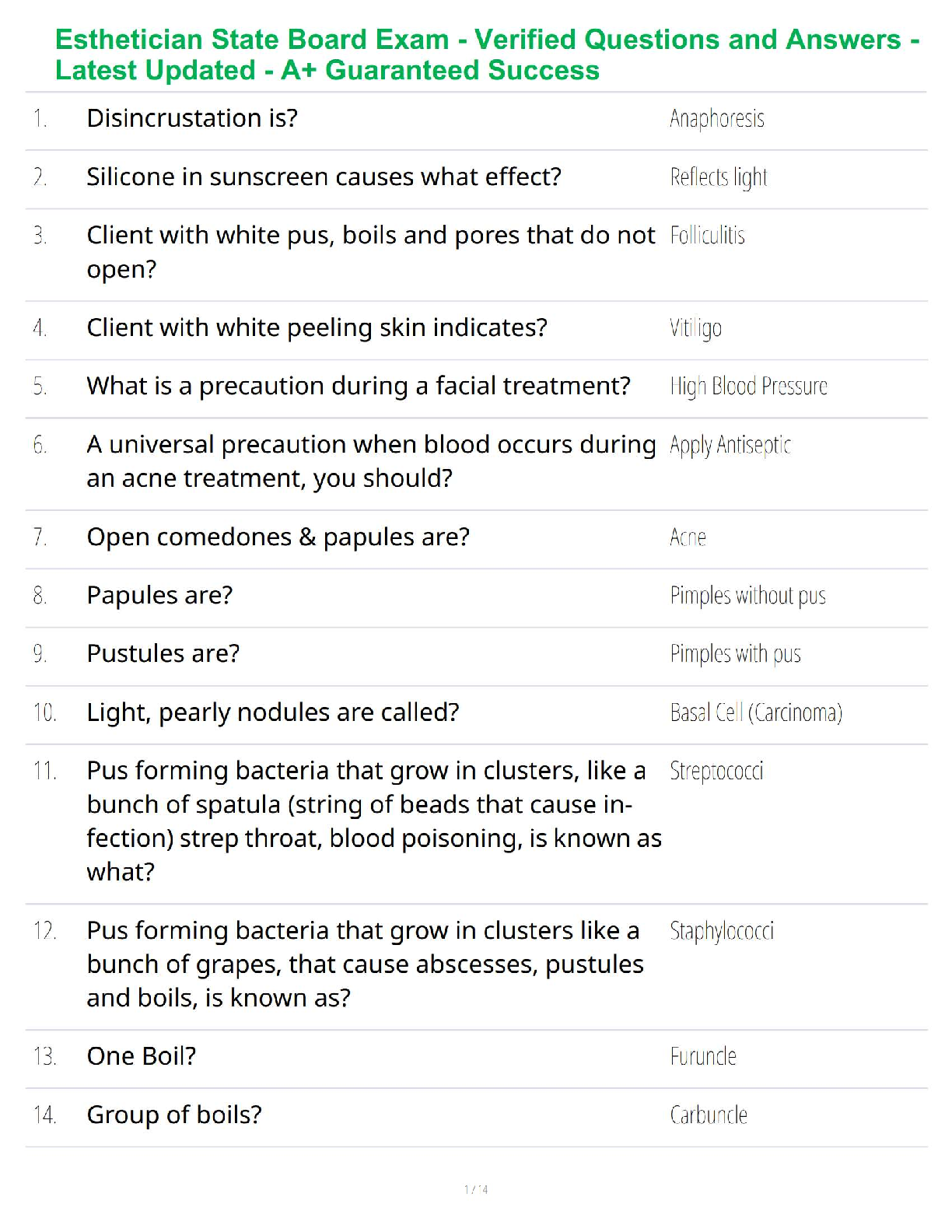Click the answer "Pimples with pus"

click(735, 654)
